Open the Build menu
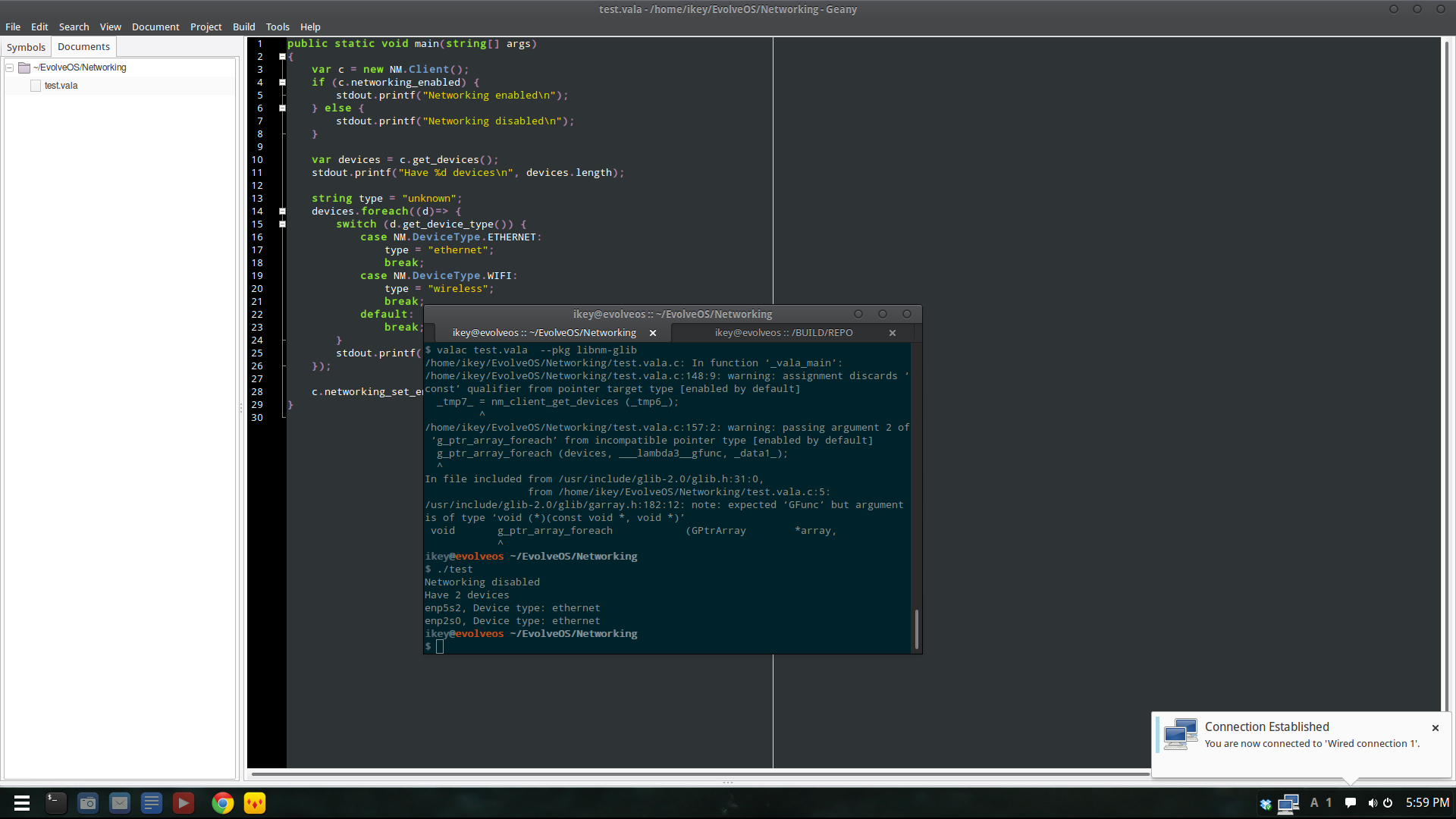Screen dimensions: 1456x819 [x=243, y=27]
